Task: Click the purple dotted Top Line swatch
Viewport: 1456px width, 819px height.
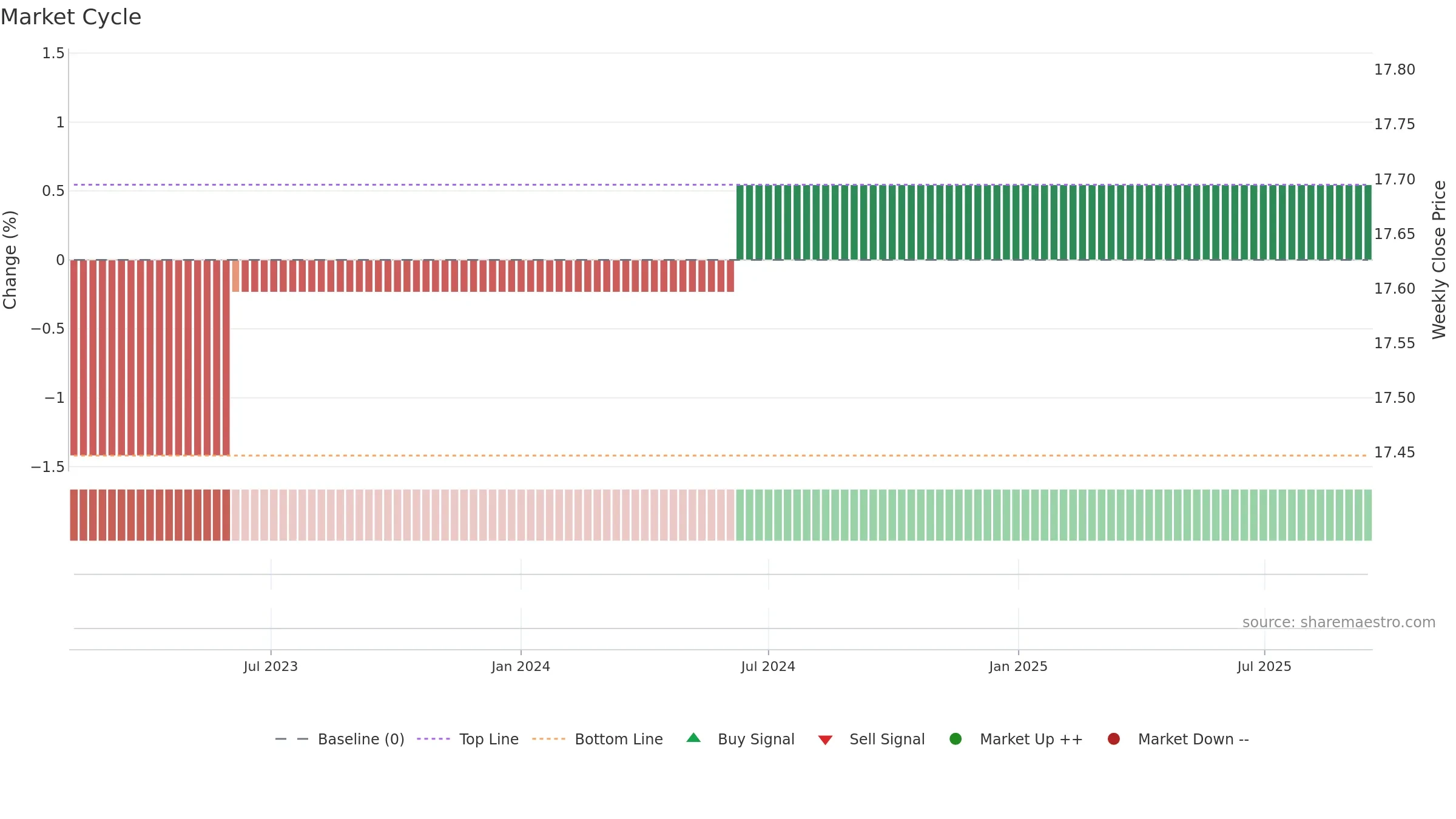Action: [x=433, y=739]
